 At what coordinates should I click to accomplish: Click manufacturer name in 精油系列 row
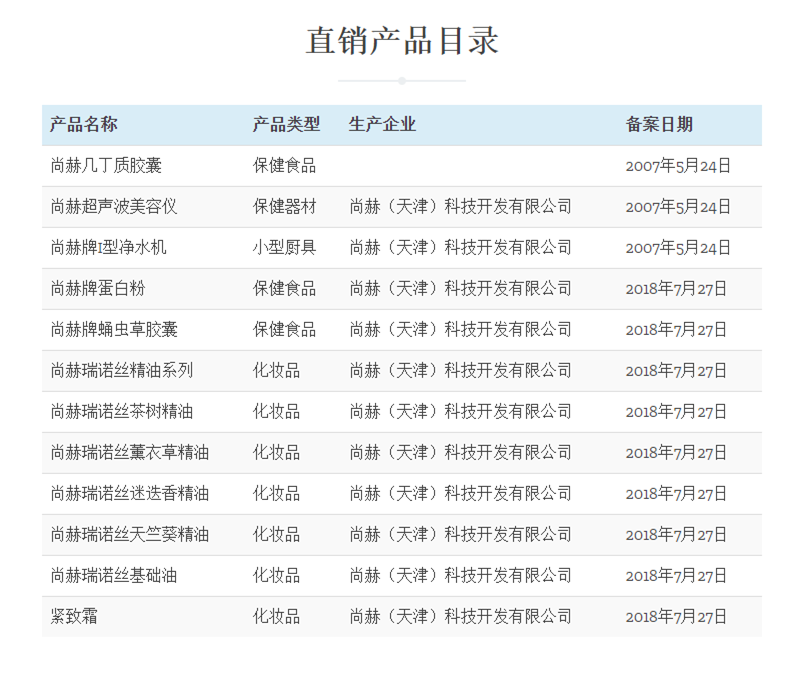[x=461, y=371]
